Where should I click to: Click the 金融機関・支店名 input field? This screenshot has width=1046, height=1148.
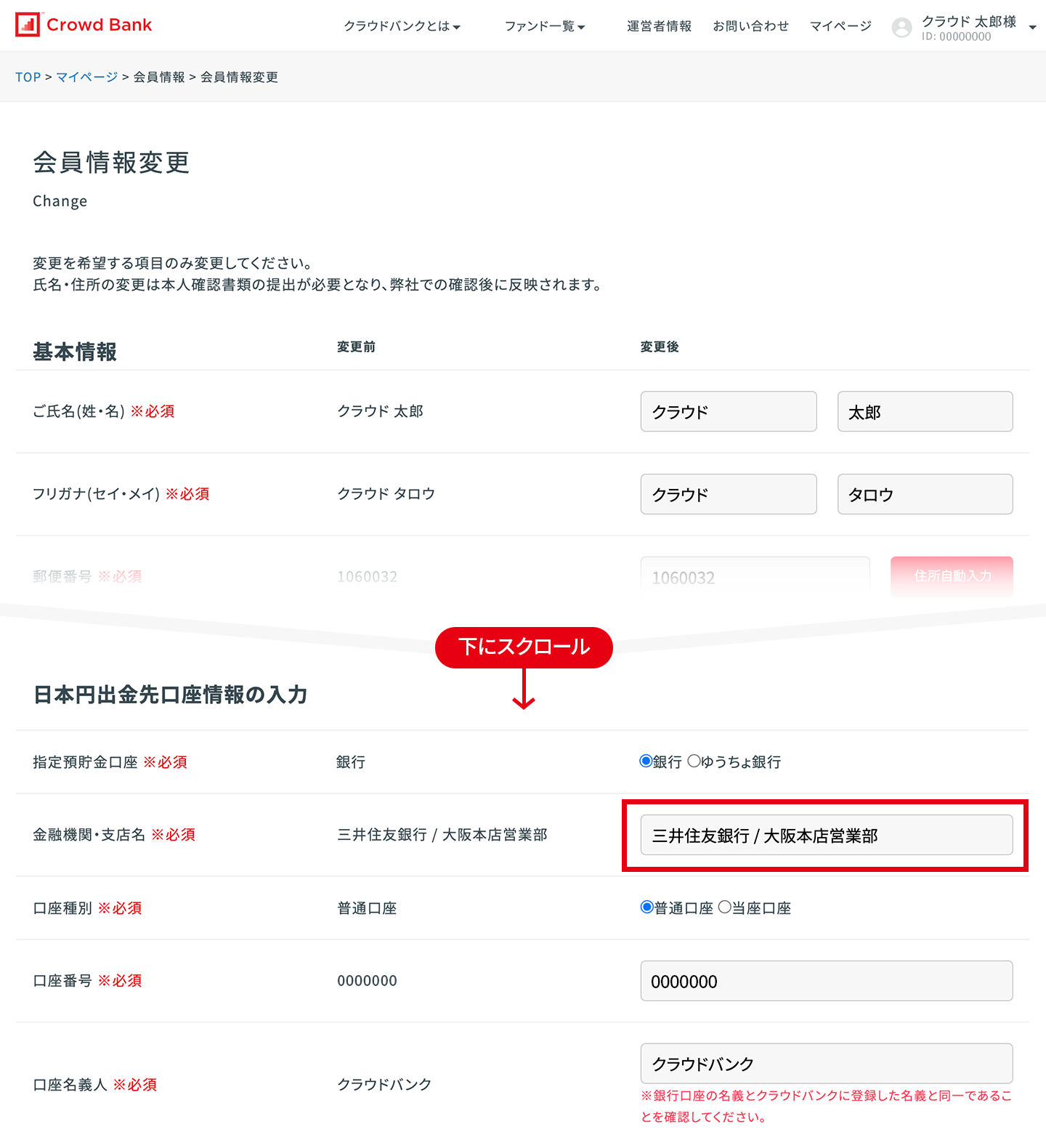pyautogui.click(x=826, y=836)
